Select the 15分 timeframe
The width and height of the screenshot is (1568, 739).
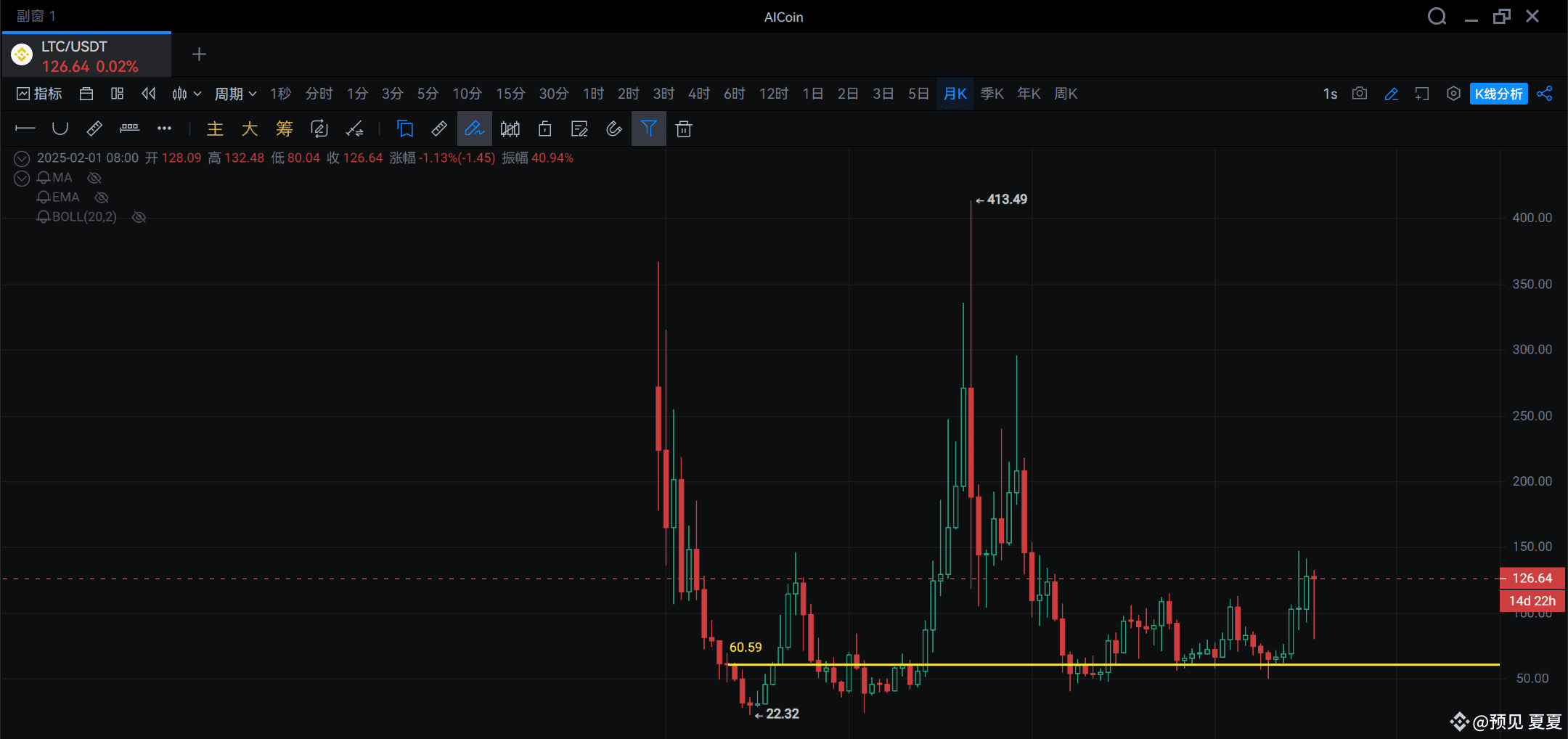510,94
